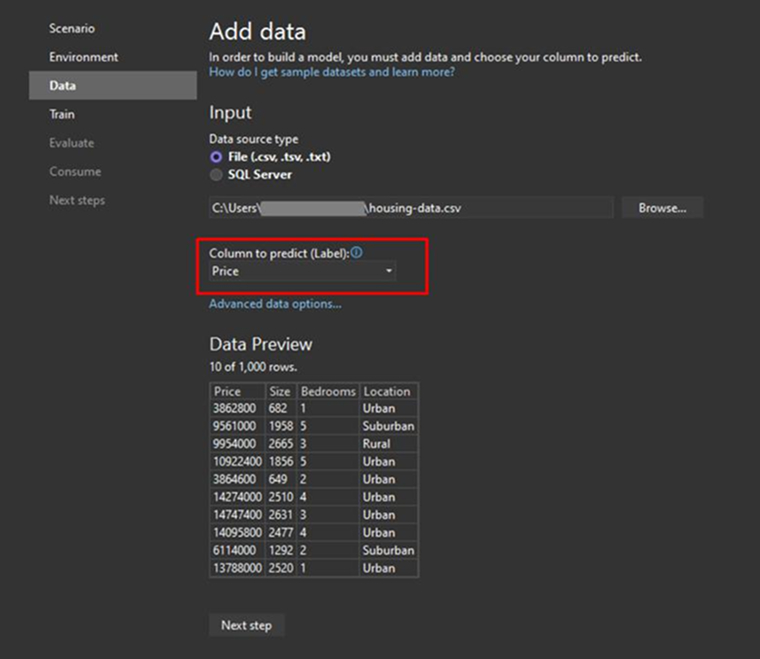Select the cell with price 6114000
Image resolution: width=760 pixels, height=659 pixels.
[x=238, y=550]
